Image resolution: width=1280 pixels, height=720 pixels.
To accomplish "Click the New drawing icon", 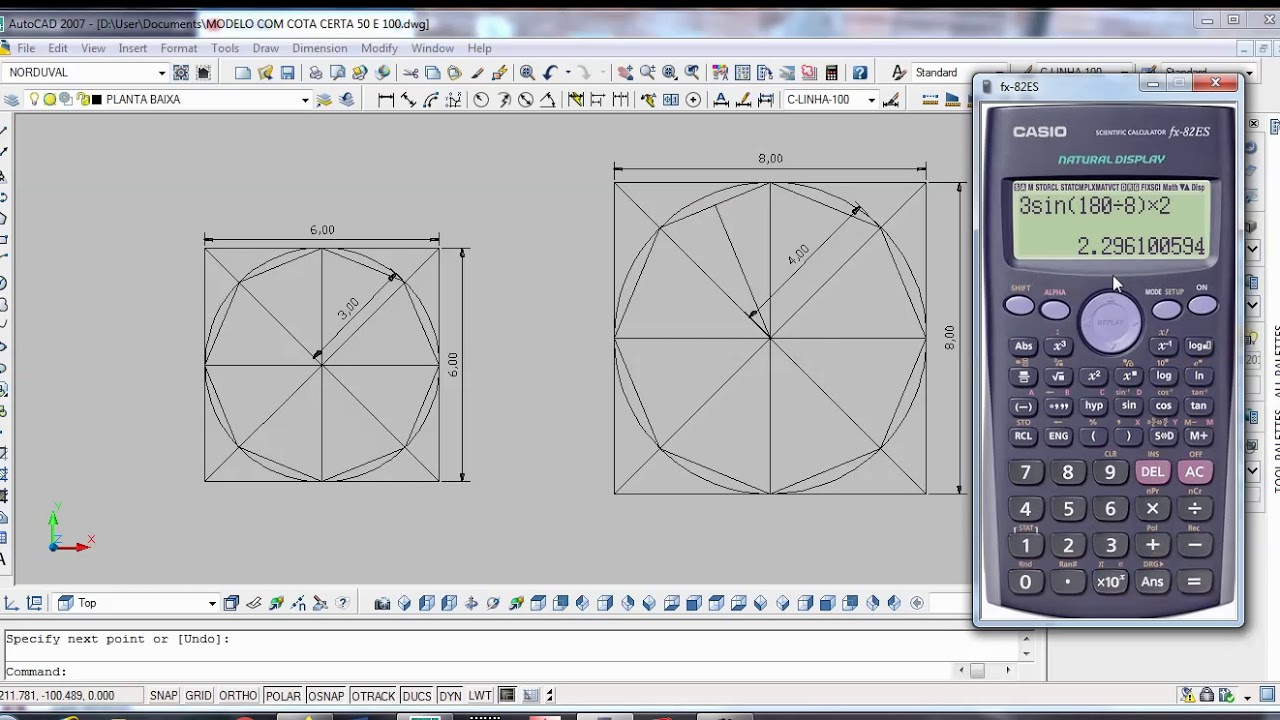I will [243, 73].
